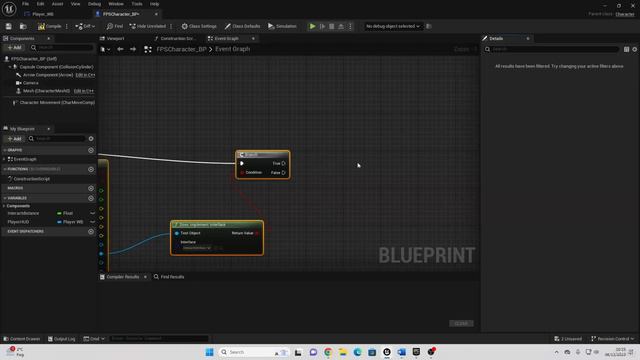
Task: Navigate back with the left arrow
Action: pos(120,49)
